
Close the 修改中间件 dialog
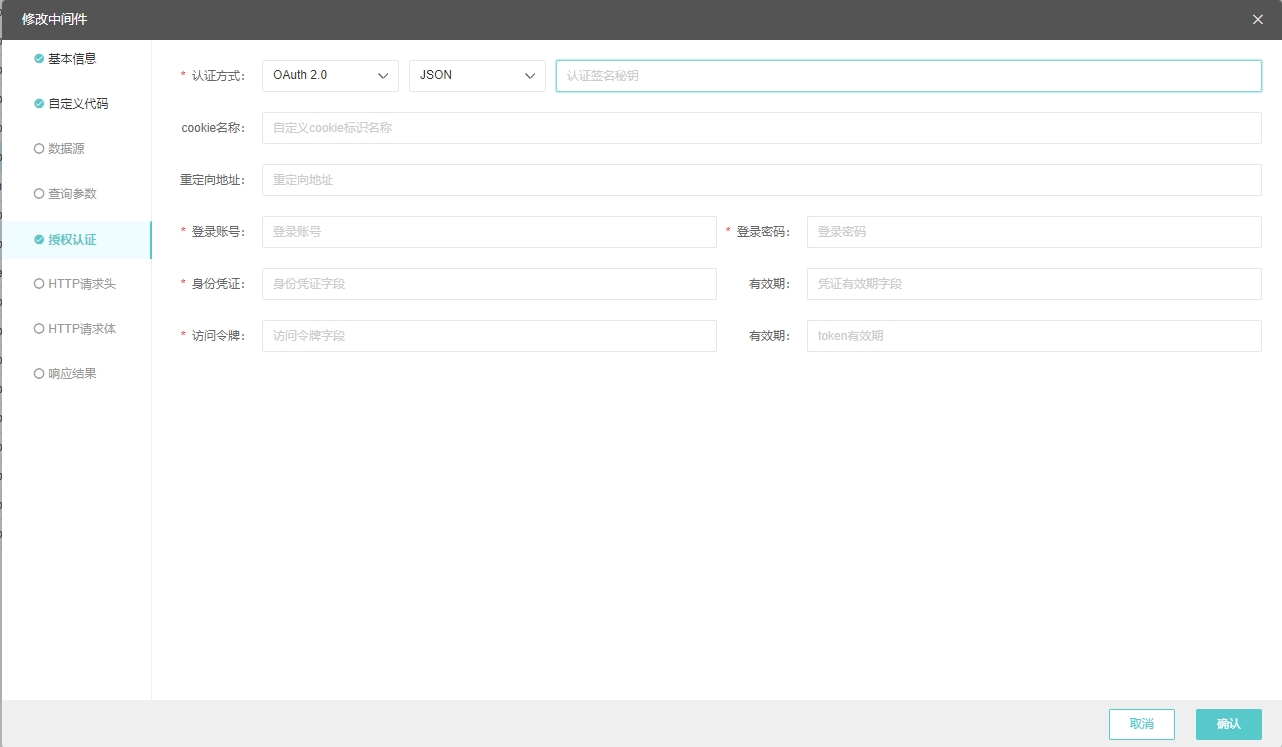click(1258, 19)
